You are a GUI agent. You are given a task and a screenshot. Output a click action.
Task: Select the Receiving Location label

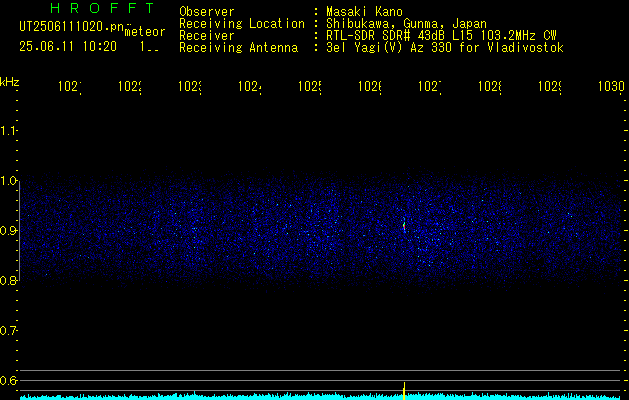pyautogui.click(x=242, y=24)
